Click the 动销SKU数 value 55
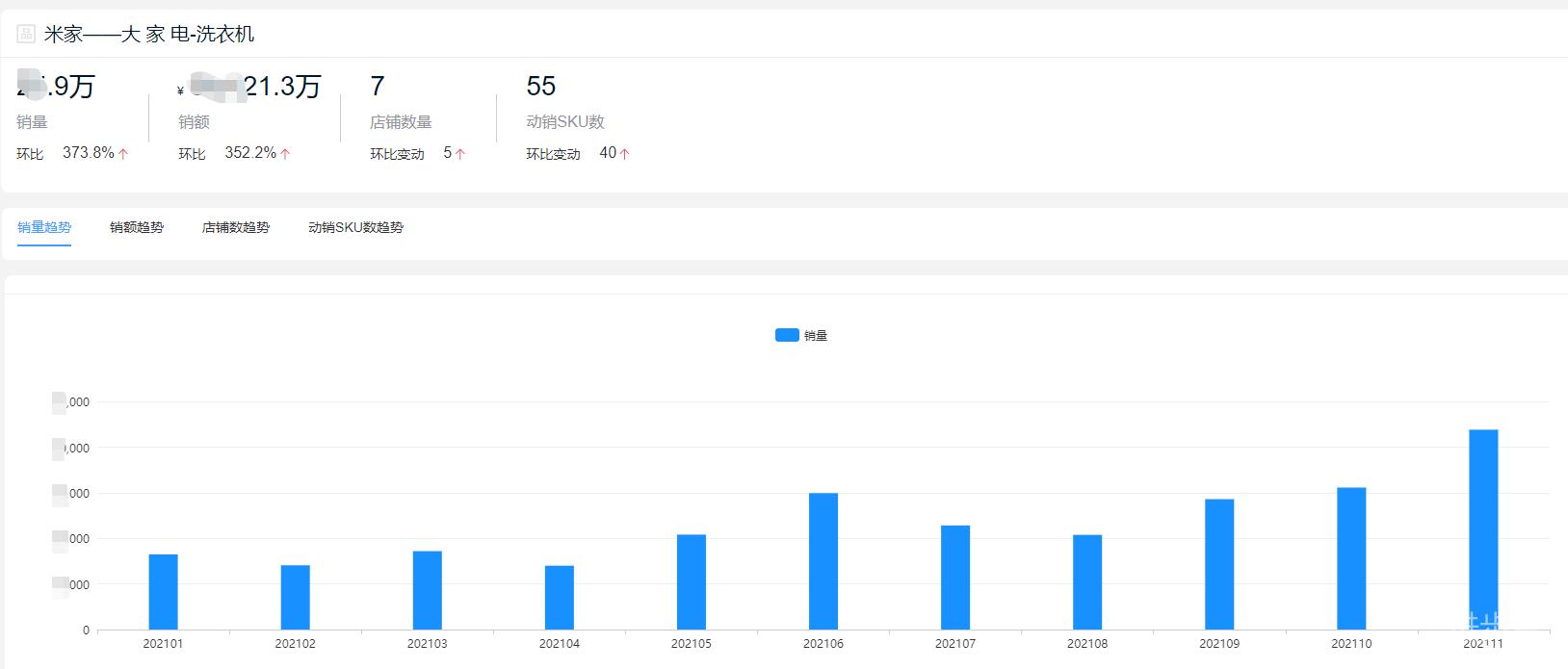Screen dimensions: 1568x669 pos(541,87)
